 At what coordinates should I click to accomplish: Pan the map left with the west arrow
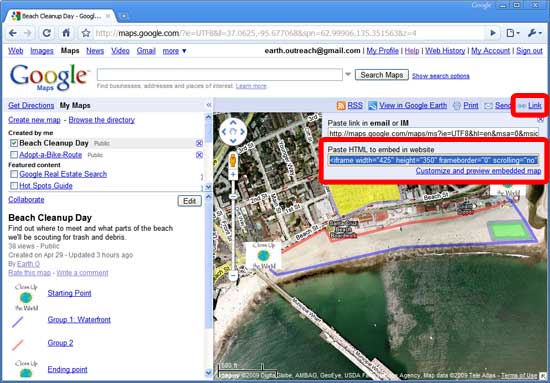[x=223, y=132]
